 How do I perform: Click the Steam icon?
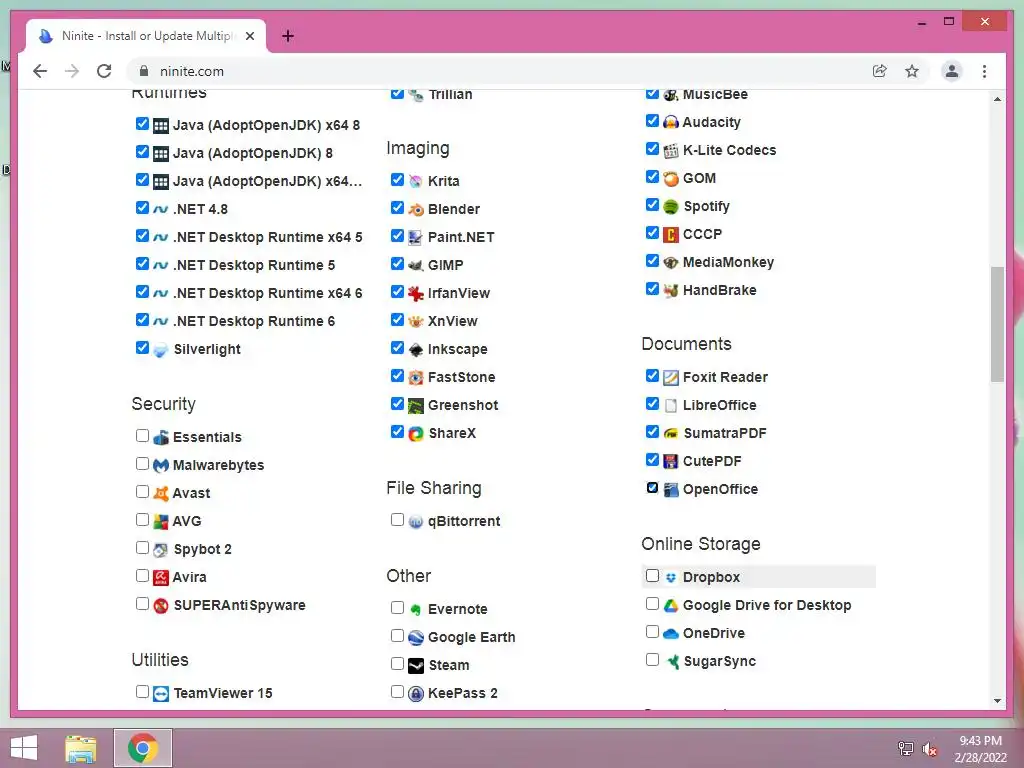point(415,665)
